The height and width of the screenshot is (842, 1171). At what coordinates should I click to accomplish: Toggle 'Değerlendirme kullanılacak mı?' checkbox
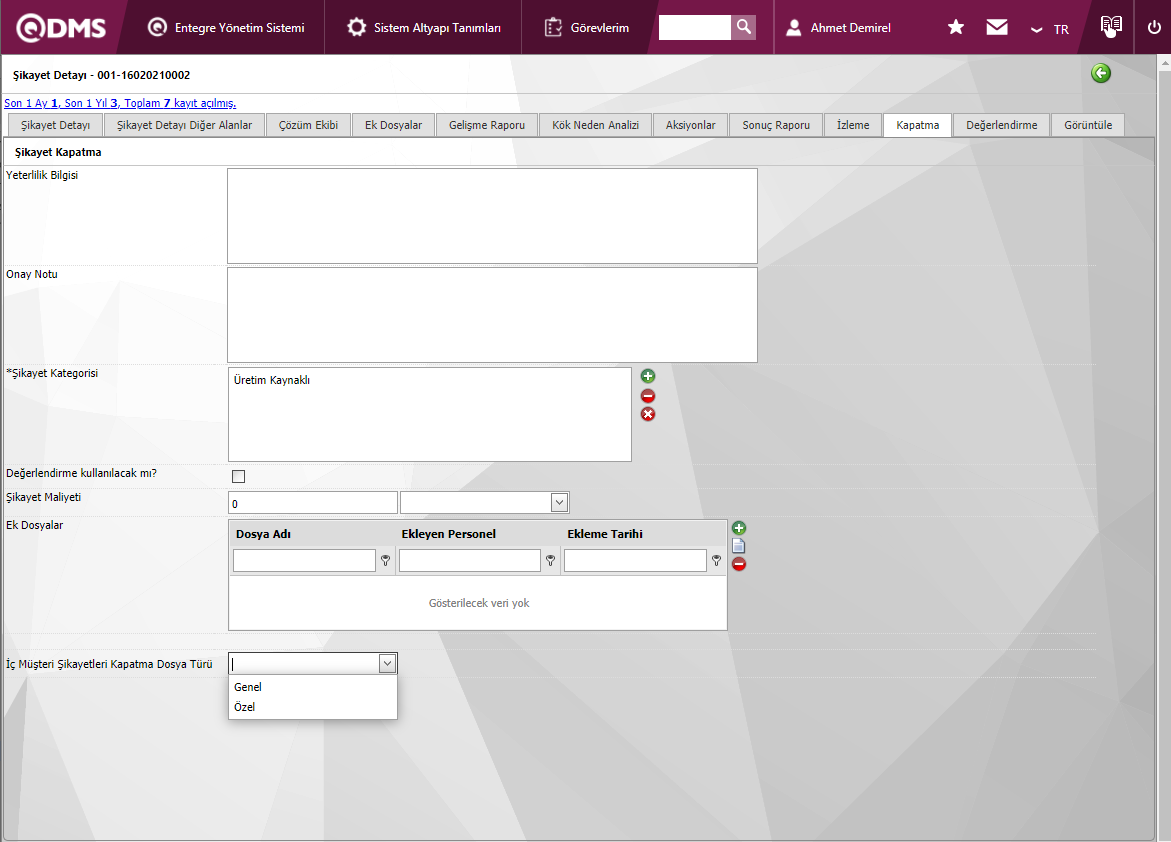click(x=238, y=476)
